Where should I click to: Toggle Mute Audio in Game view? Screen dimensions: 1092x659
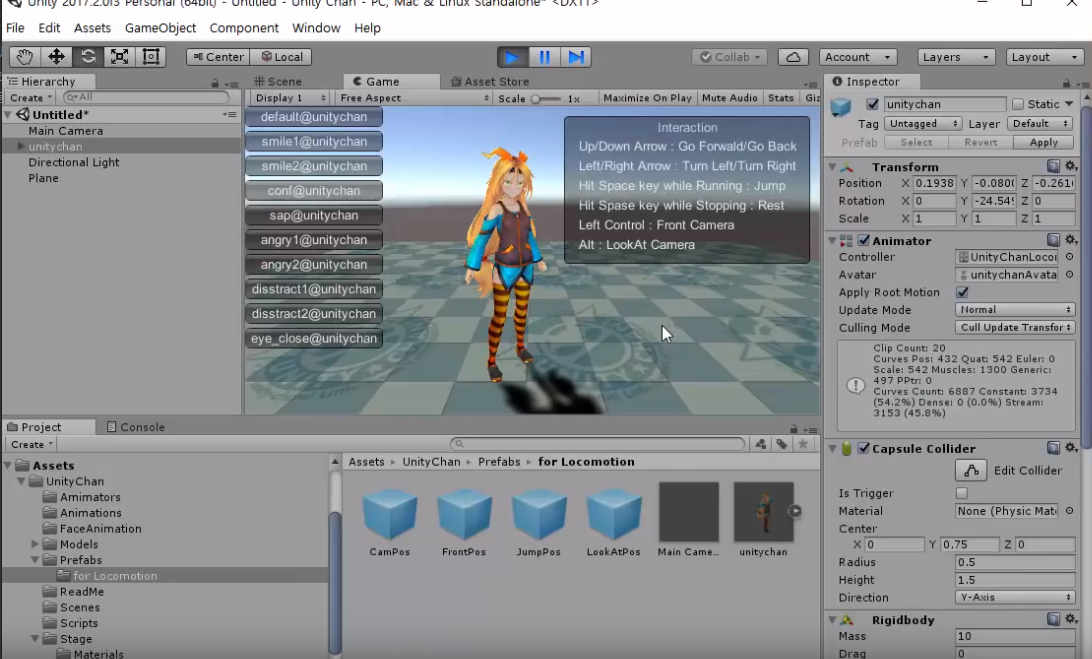coord(729,98)
